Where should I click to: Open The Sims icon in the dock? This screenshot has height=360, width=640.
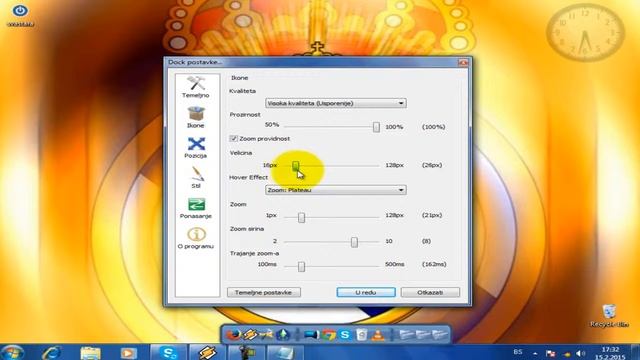coord(283,335)
